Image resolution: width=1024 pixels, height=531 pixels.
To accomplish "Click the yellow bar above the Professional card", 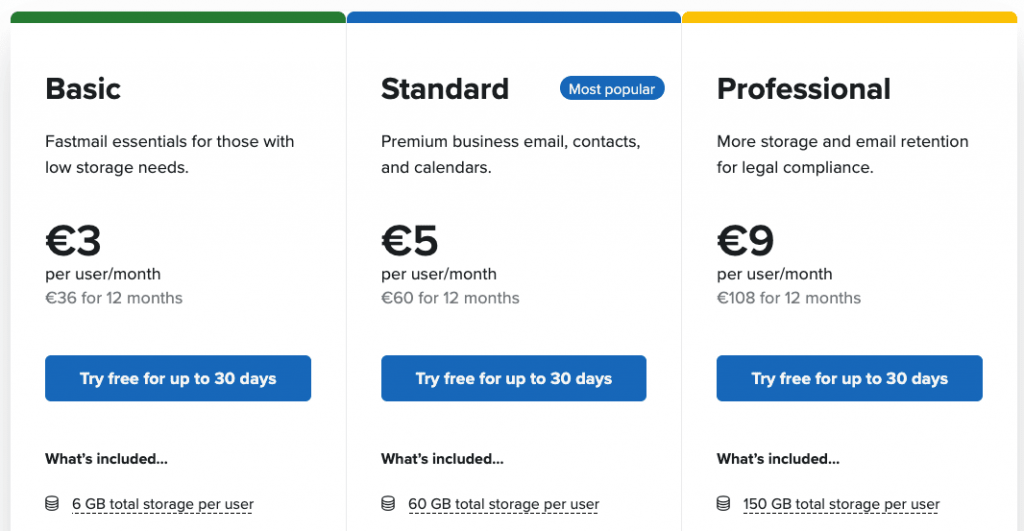I will pos(849,17).
